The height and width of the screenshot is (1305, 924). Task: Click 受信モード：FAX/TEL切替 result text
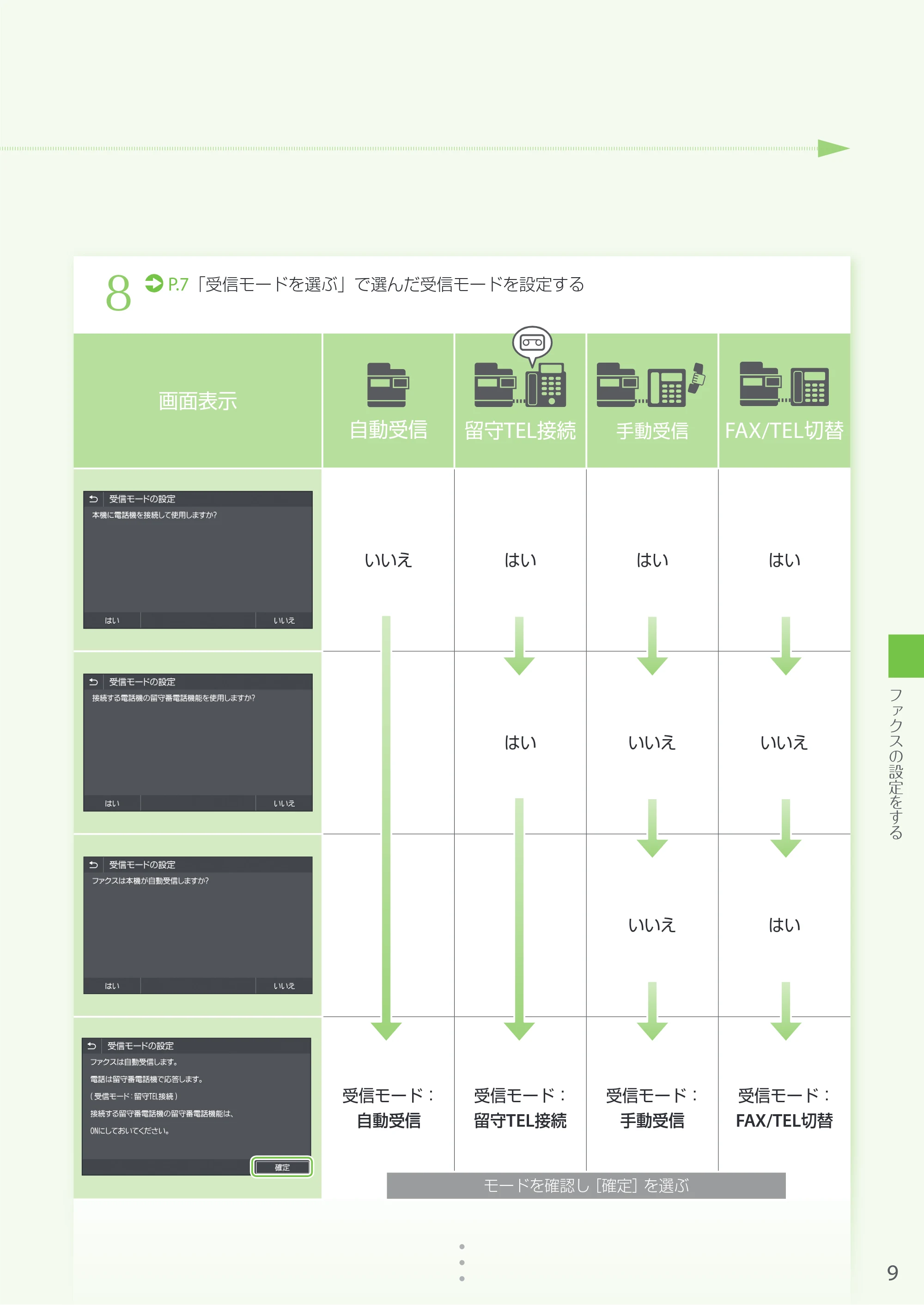[x=784, y=1108]
